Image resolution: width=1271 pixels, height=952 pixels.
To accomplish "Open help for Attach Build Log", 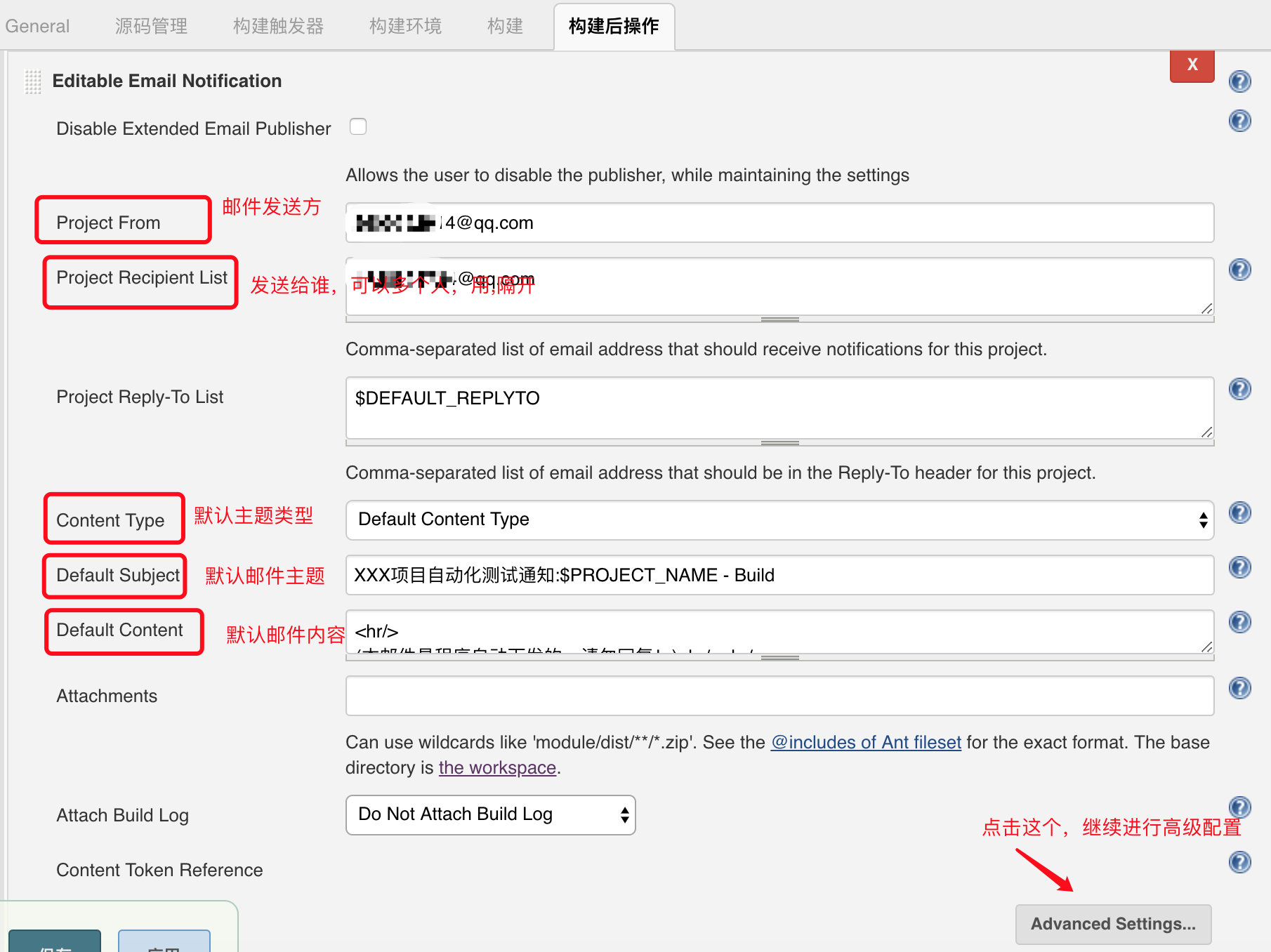I will [x=1240, y=807].
